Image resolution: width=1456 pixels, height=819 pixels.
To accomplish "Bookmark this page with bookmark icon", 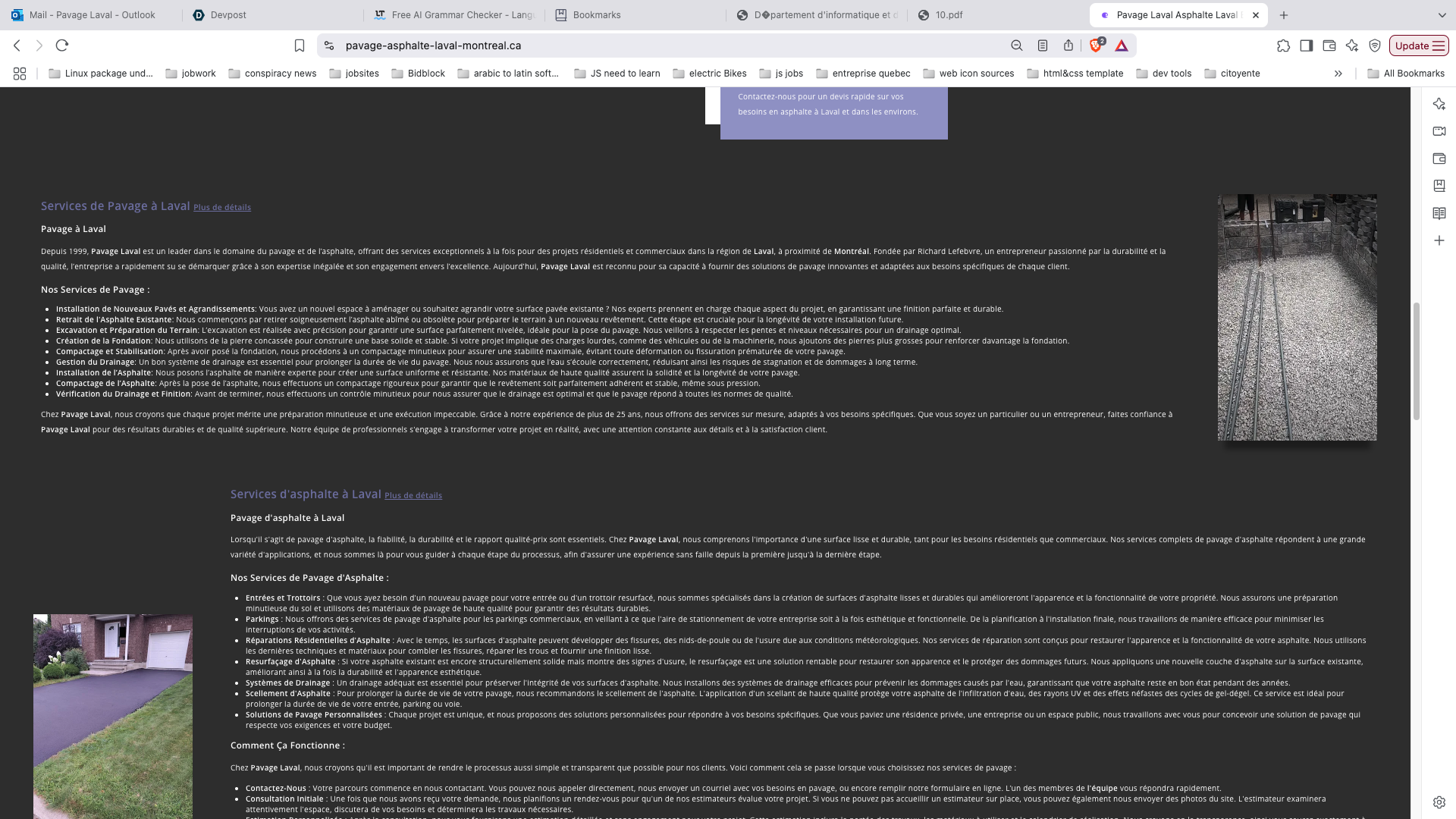I will pos(300,45).
